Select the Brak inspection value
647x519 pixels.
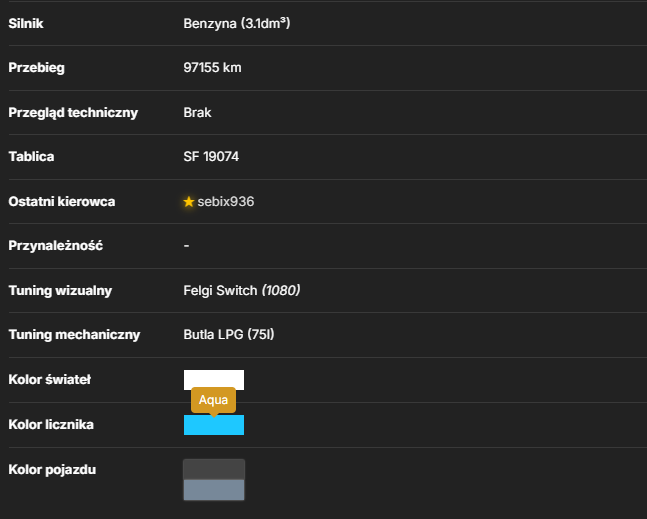[197, 113]
